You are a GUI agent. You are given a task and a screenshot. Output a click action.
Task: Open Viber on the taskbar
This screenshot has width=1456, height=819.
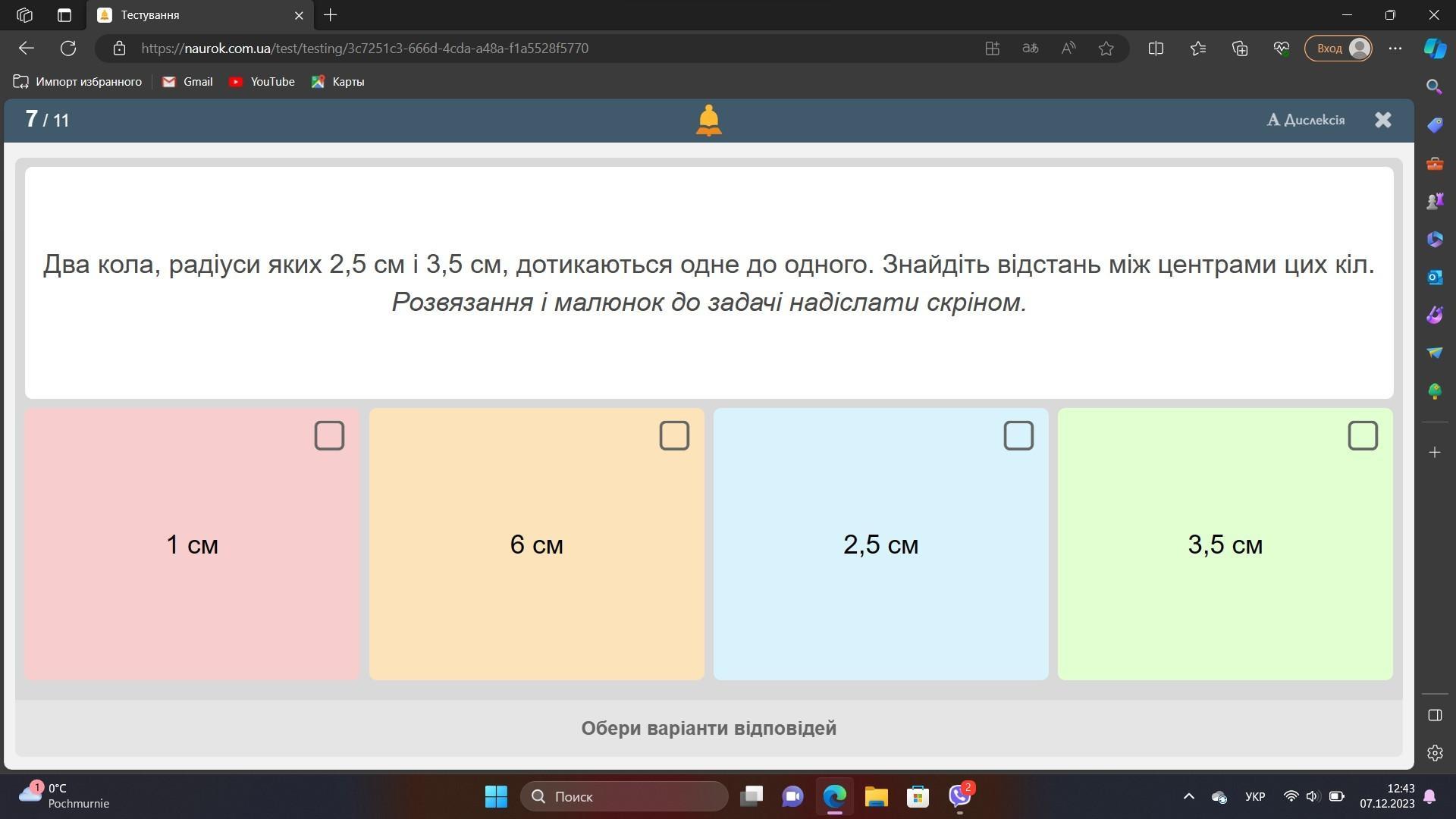pyautogui.click(x=960, y=796)
